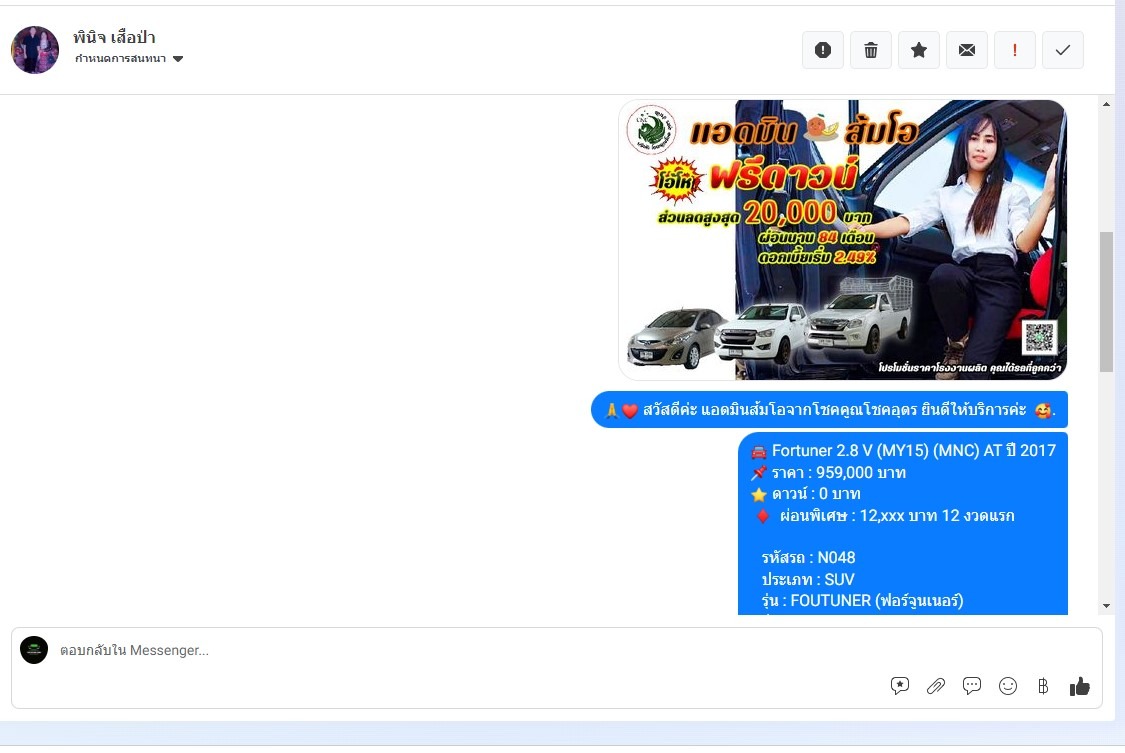Click contact name พินิจ เสือป่า
The width and height of the screenshot is (1125, 753).
pyautogui.click(x=114, y=37)
